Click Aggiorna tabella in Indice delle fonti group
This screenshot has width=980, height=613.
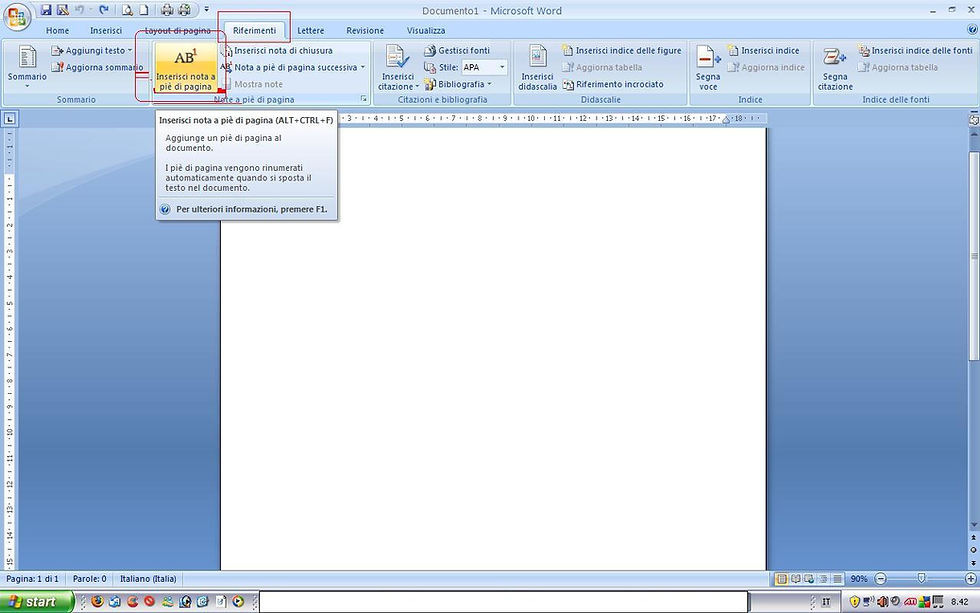tap(898, 67)
